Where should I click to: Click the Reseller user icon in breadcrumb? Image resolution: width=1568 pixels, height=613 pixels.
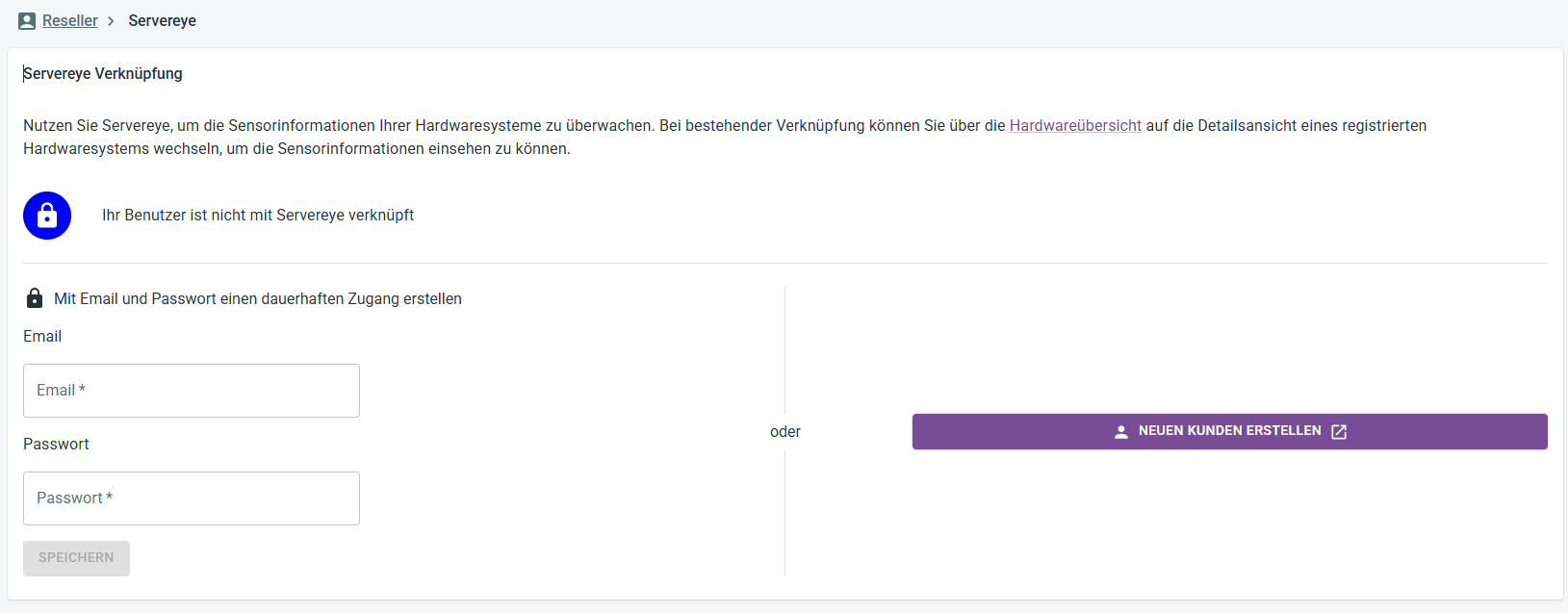point(27,21)
